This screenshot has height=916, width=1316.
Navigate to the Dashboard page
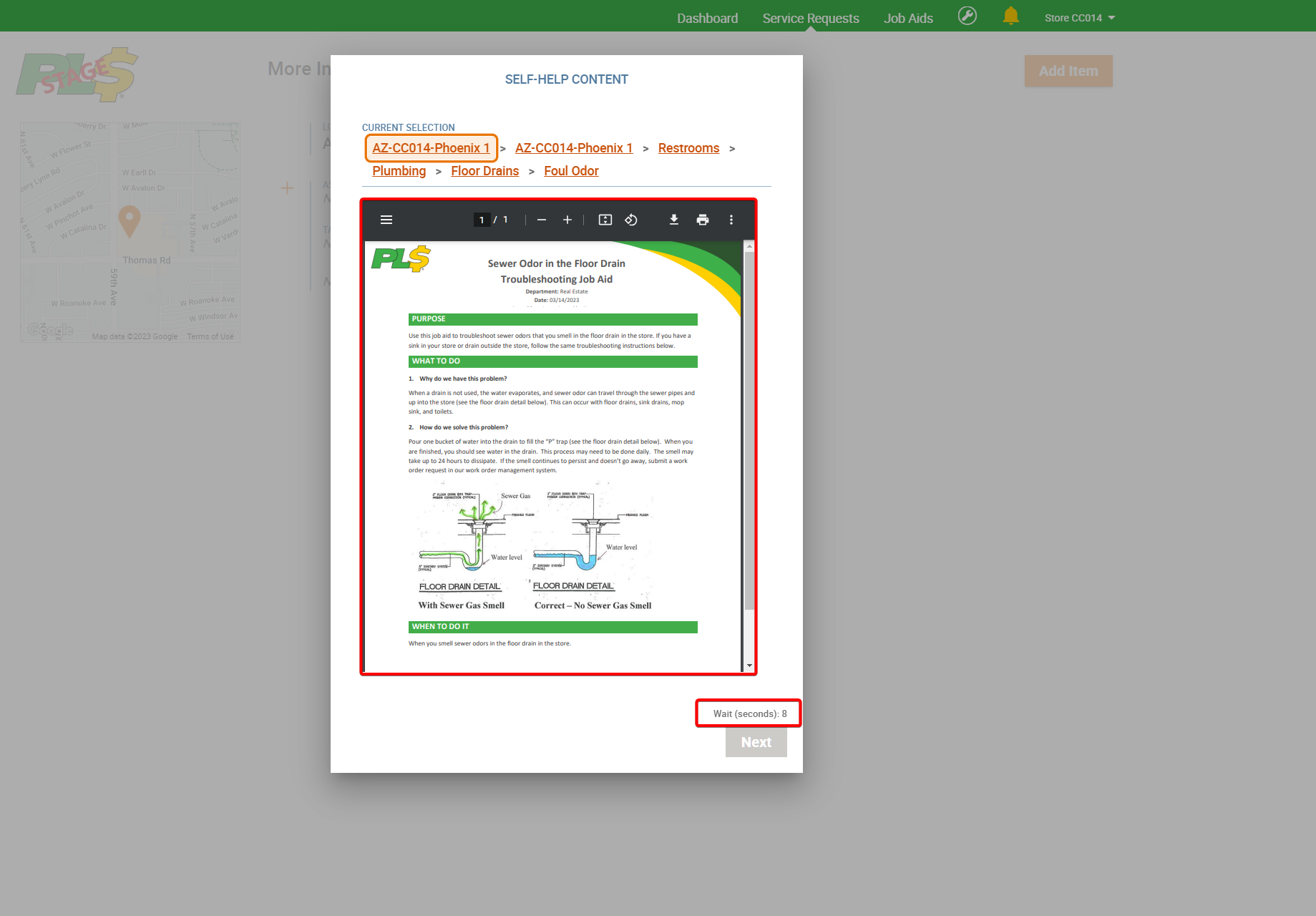coord(707,17)
